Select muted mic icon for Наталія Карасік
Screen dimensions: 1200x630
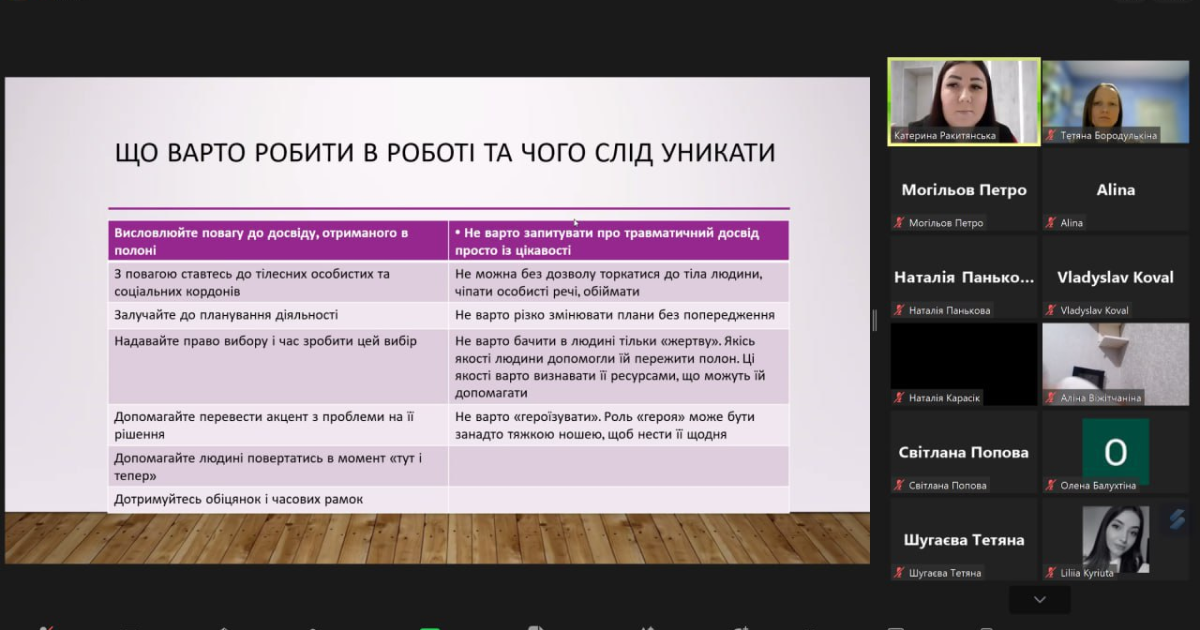899,398
